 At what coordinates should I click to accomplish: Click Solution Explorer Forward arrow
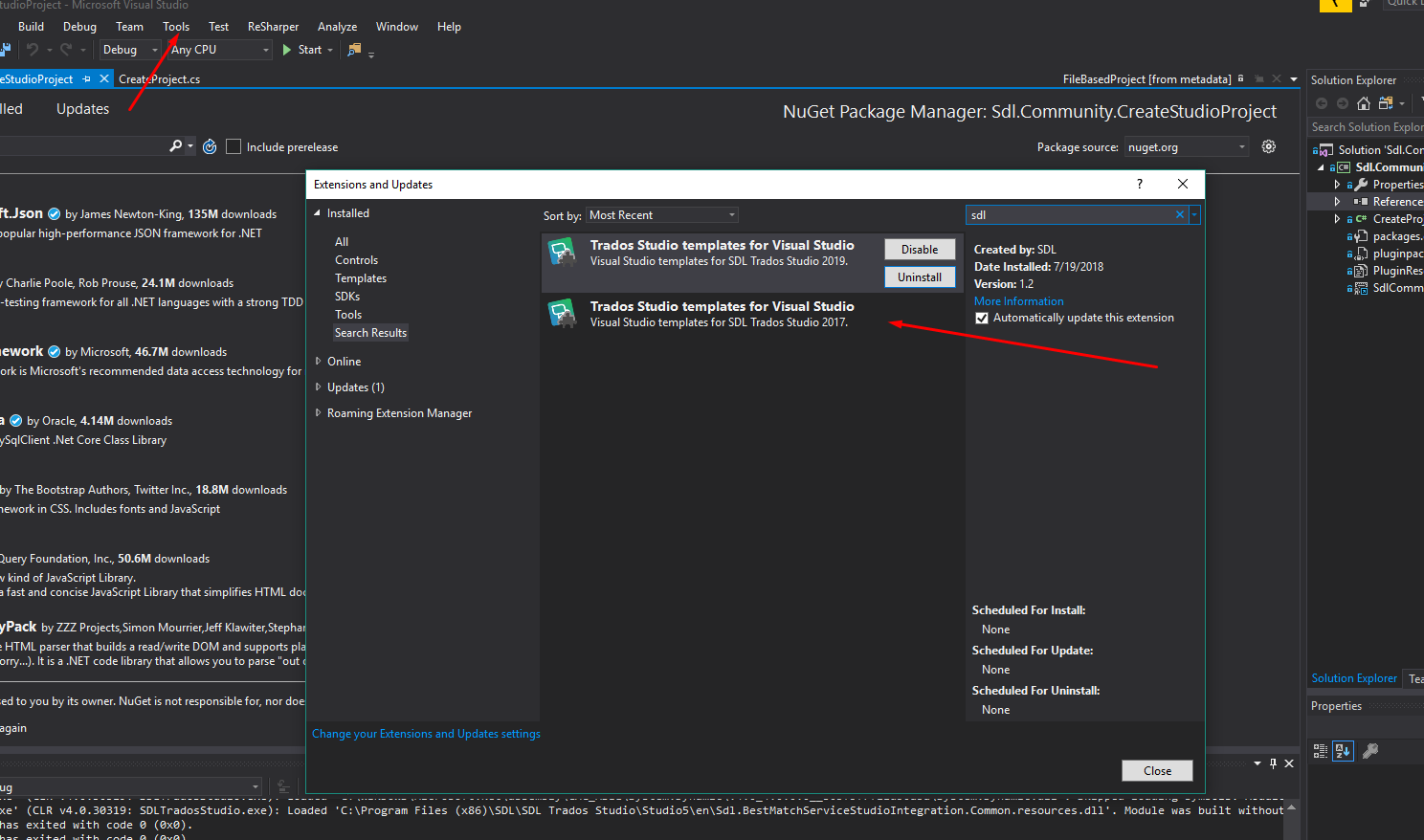point(1343,103)
